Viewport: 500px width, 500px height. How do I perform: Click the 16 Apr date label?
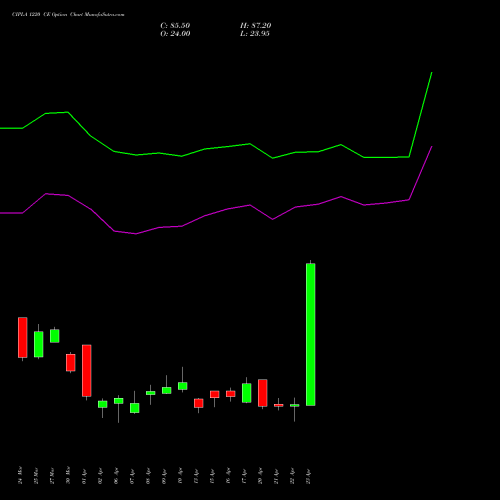point(228,476)
